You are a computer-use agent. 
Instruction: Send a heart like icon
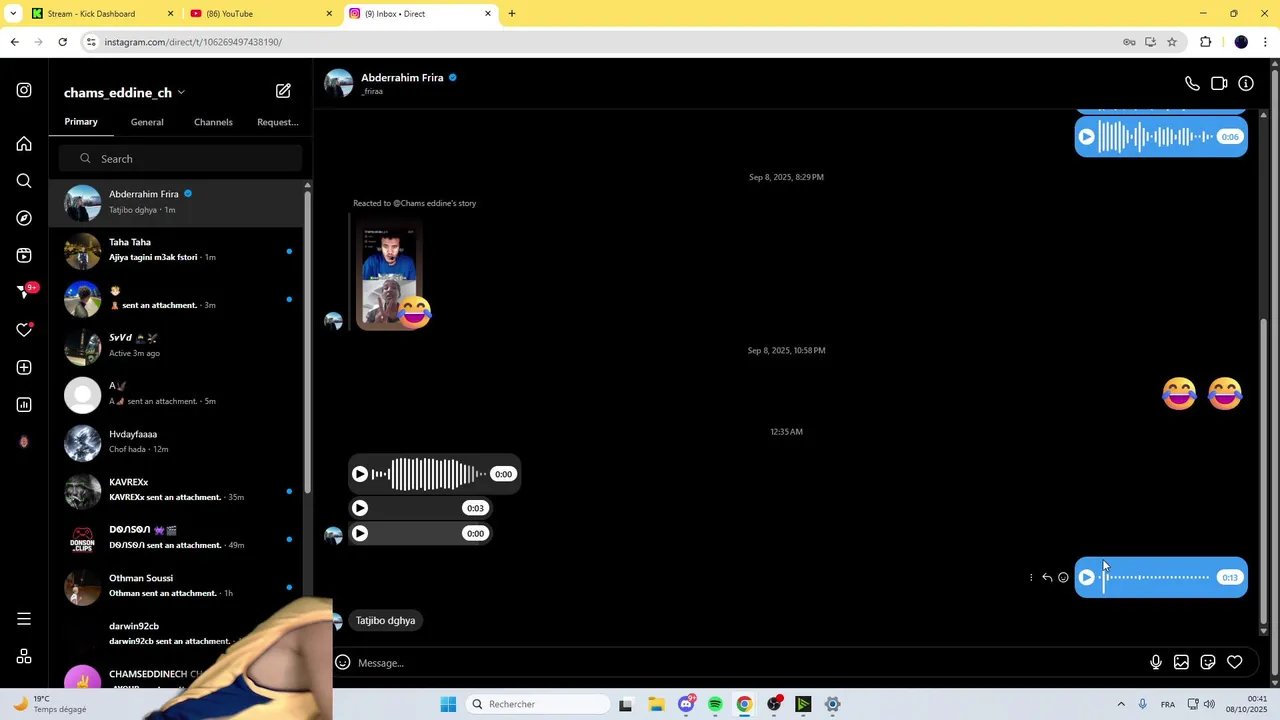click(x=1235, y=662)
